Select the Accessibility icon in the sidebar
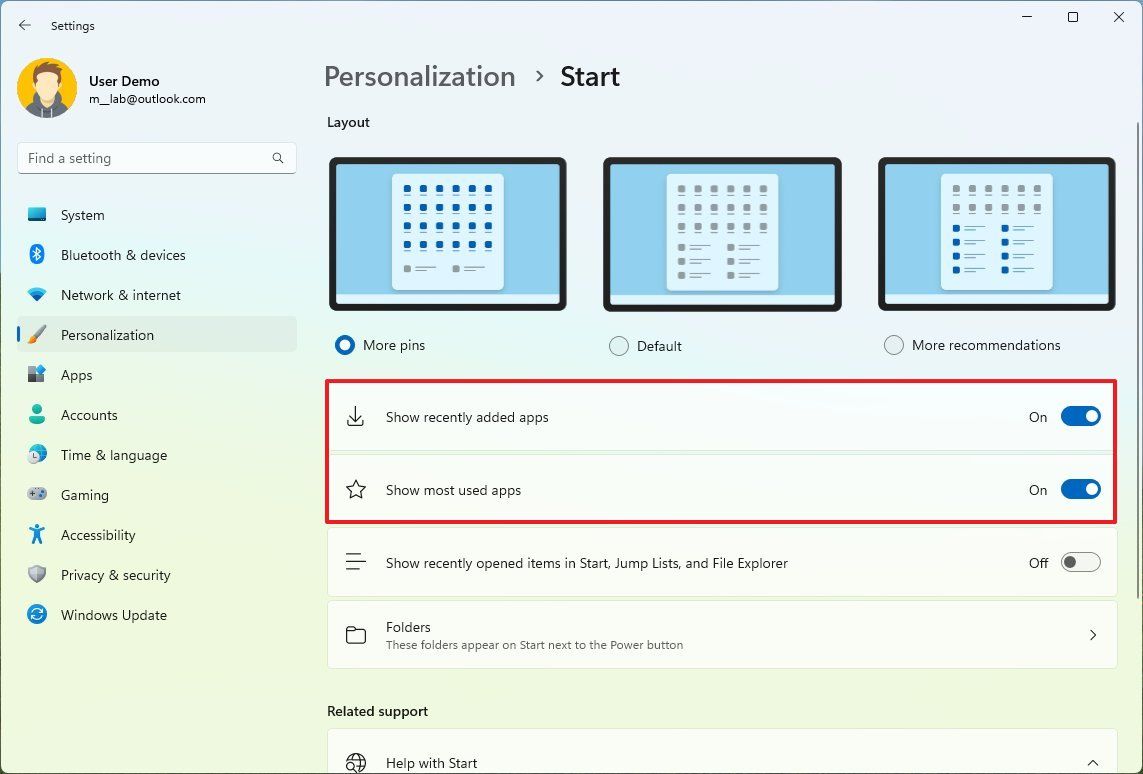 pyautogui.click(x=37, y=535)
